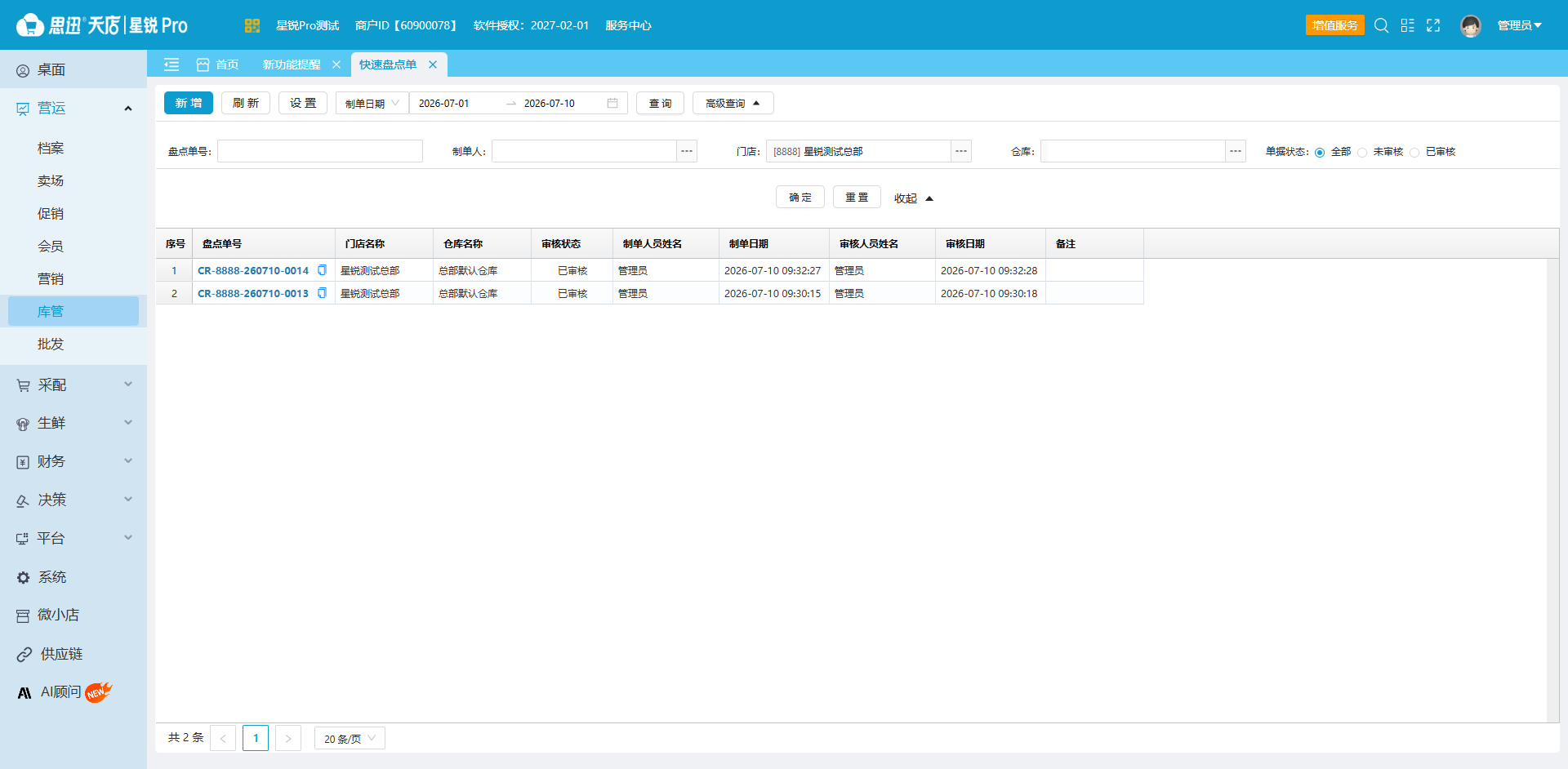Select the 未审核 status radio button
Screen dimensions: 1568x769
click(x=1362, y=153)
